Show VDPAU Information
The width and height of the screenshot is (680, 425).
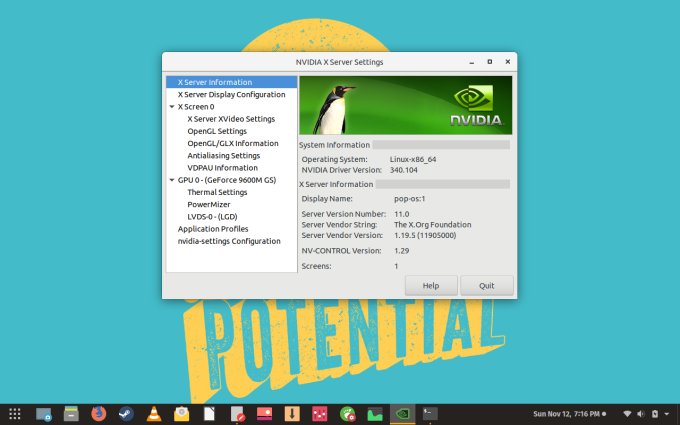click(x=222, y=168)
